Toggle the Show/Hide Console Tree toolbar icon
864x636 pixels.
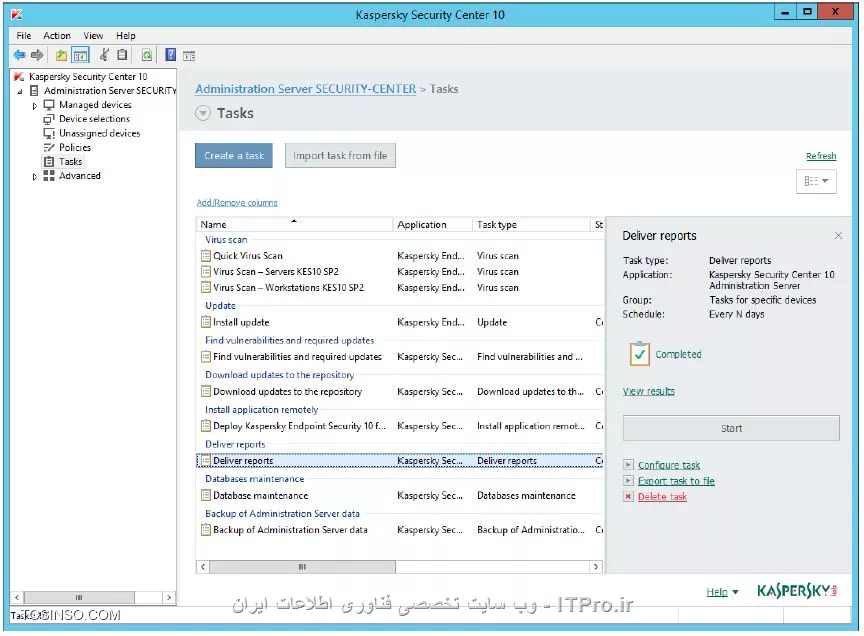[80, 55]
